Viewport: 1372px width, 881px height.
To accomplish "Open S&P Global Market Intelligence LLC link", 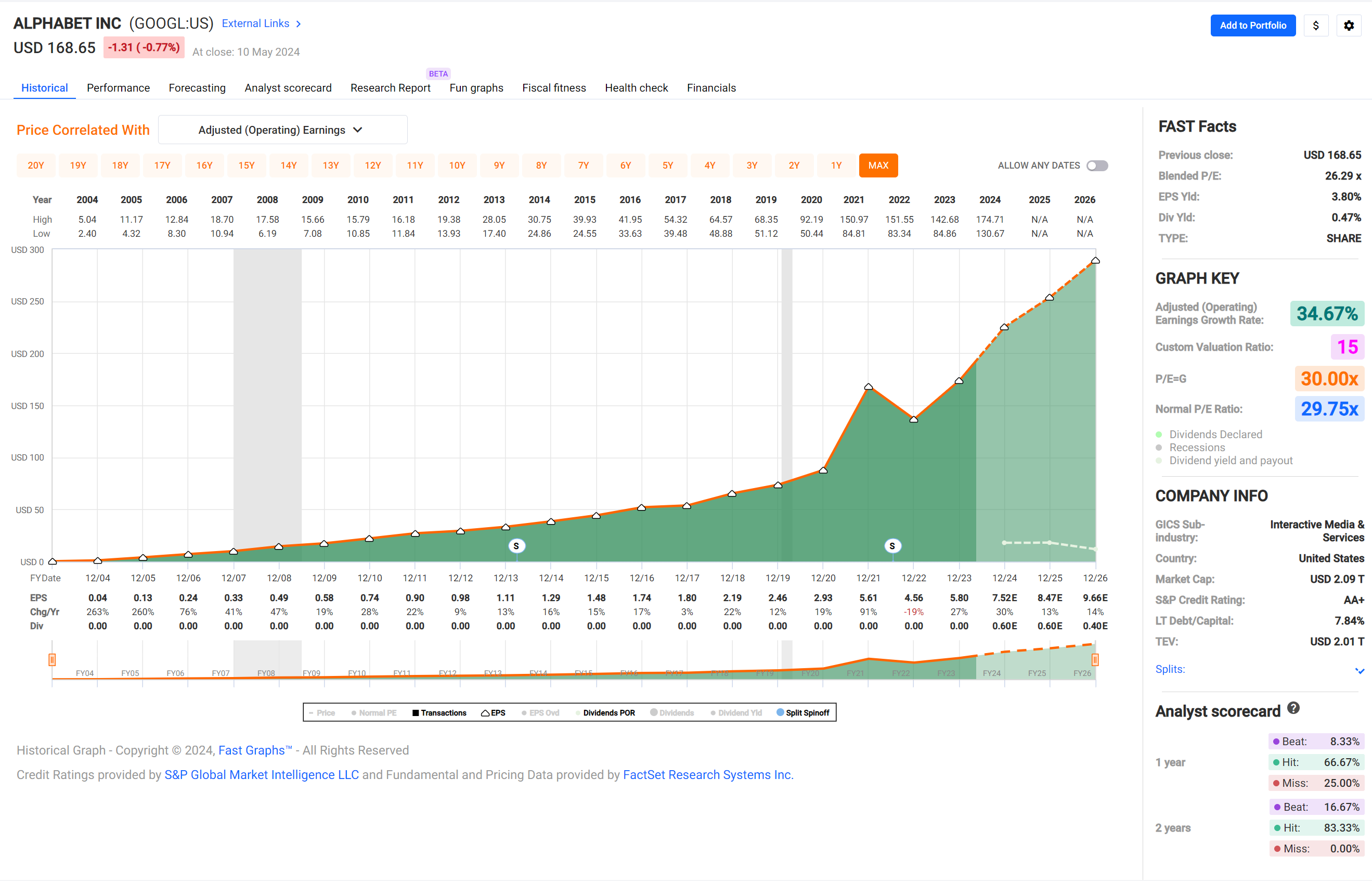I will [x=262, y=775].
